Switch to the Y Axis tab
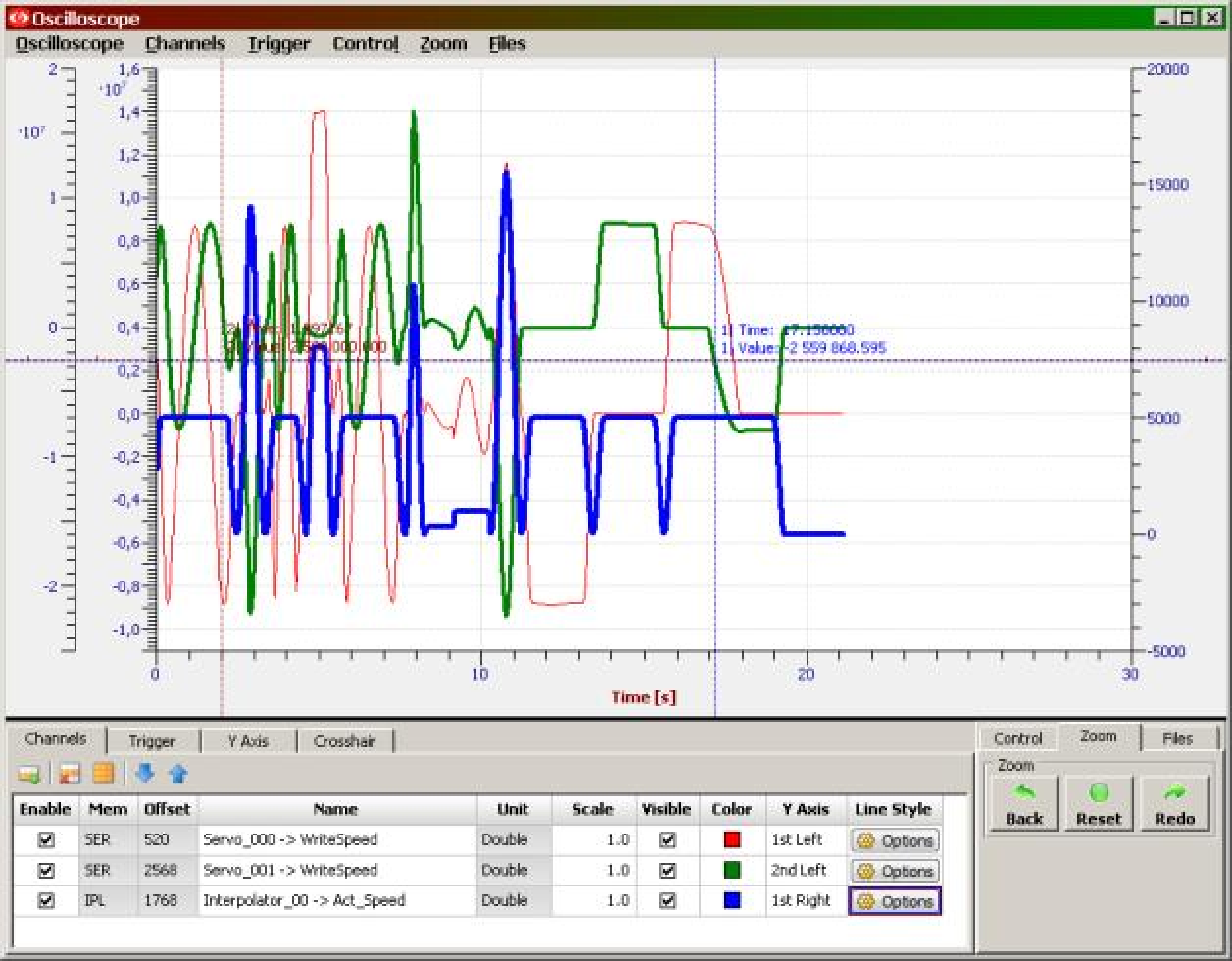The height and width of the screenshot is (961, 1232). pos(248,741)
